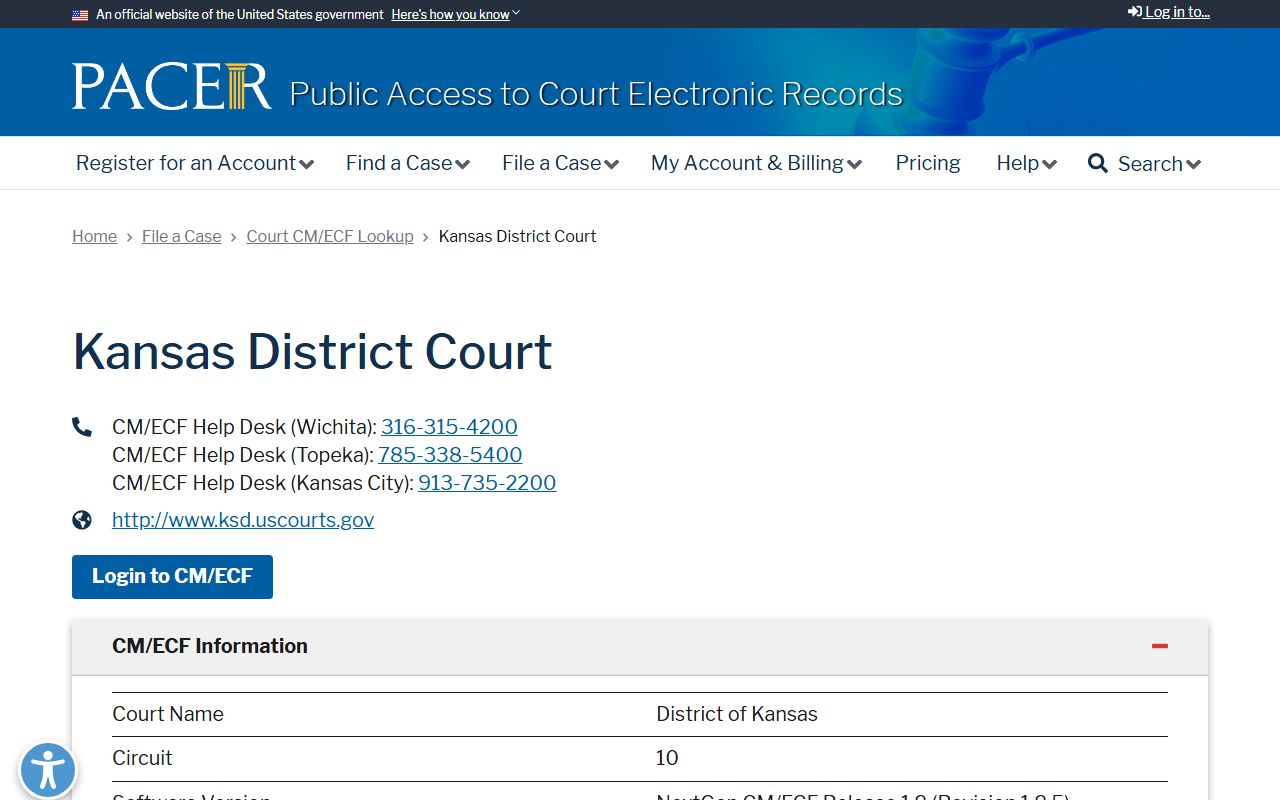This screenshot has width=1280, height=800.
Task: Select the Circuit label cell
Action: [142, 758]
